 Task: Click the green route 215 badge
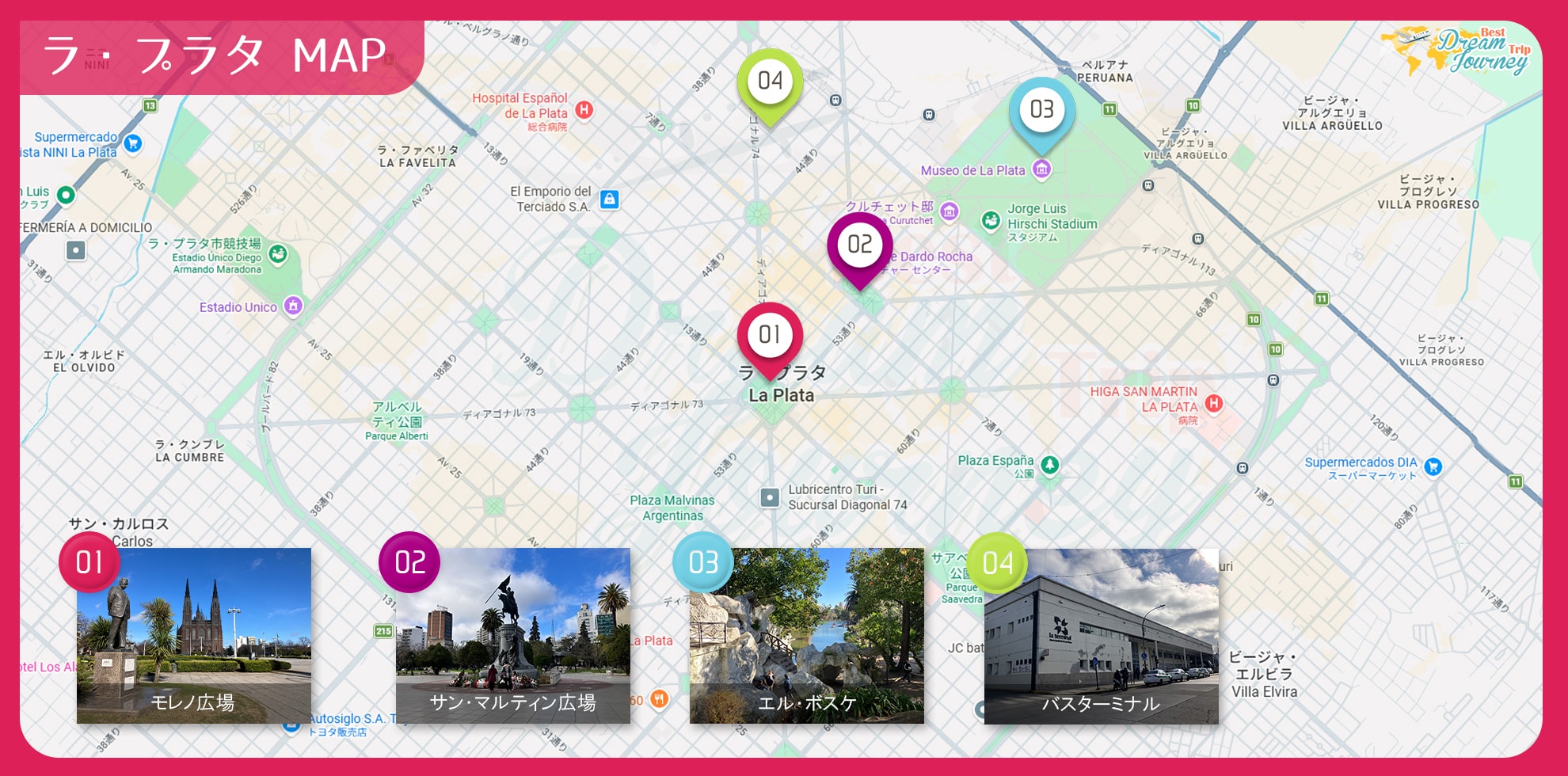383,631
